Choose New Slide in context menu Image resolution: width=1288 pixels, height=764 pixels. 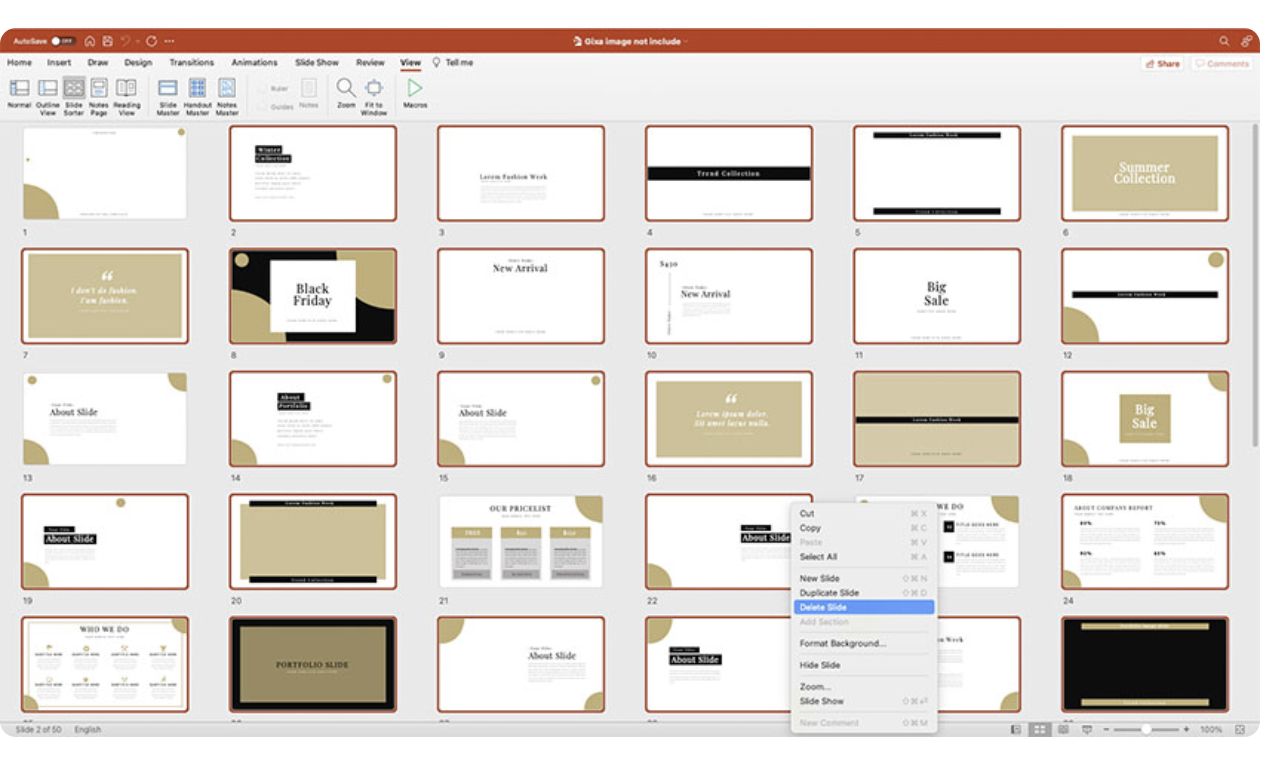point(864,579)
